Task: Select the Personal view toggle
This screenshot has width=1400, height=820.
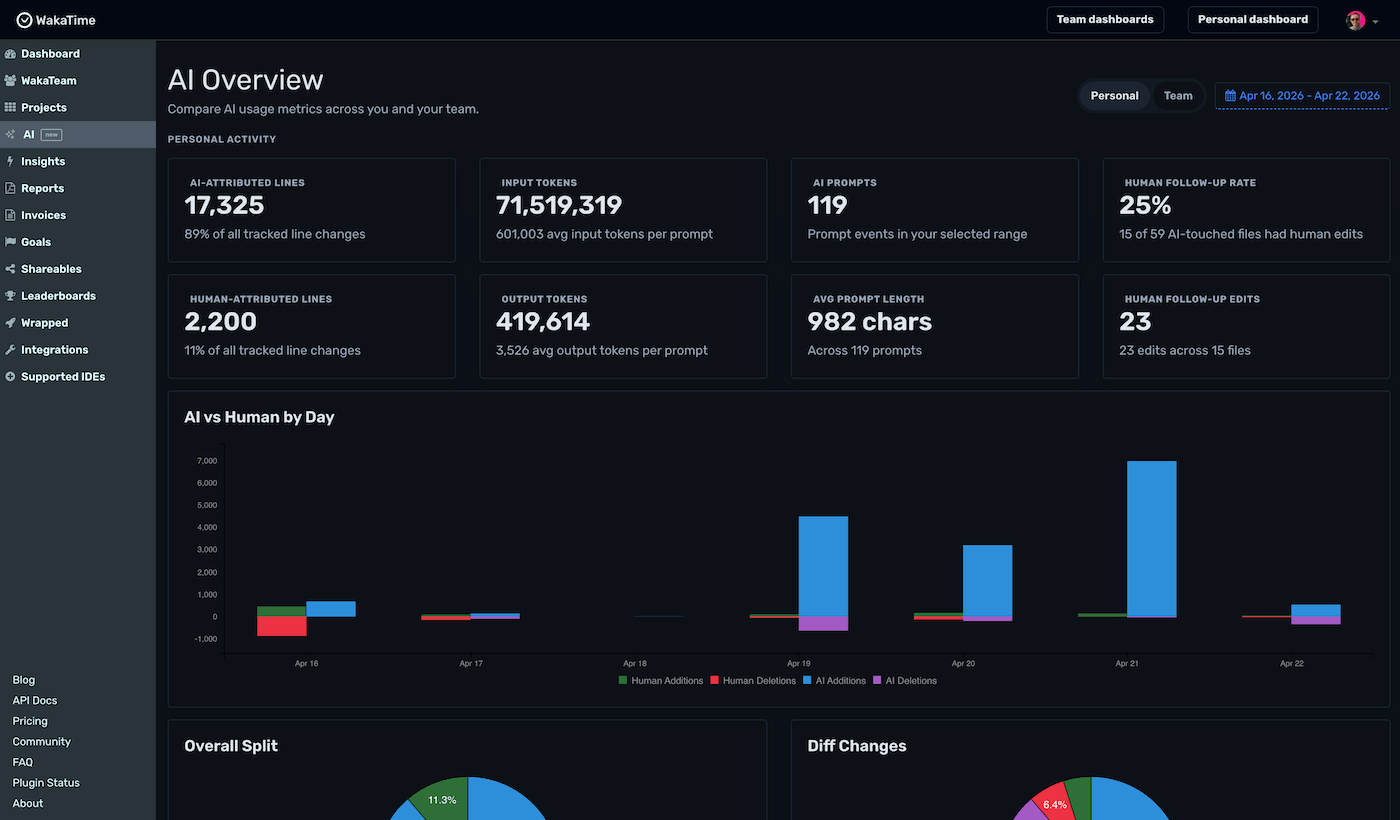Action: (1114, 96)
